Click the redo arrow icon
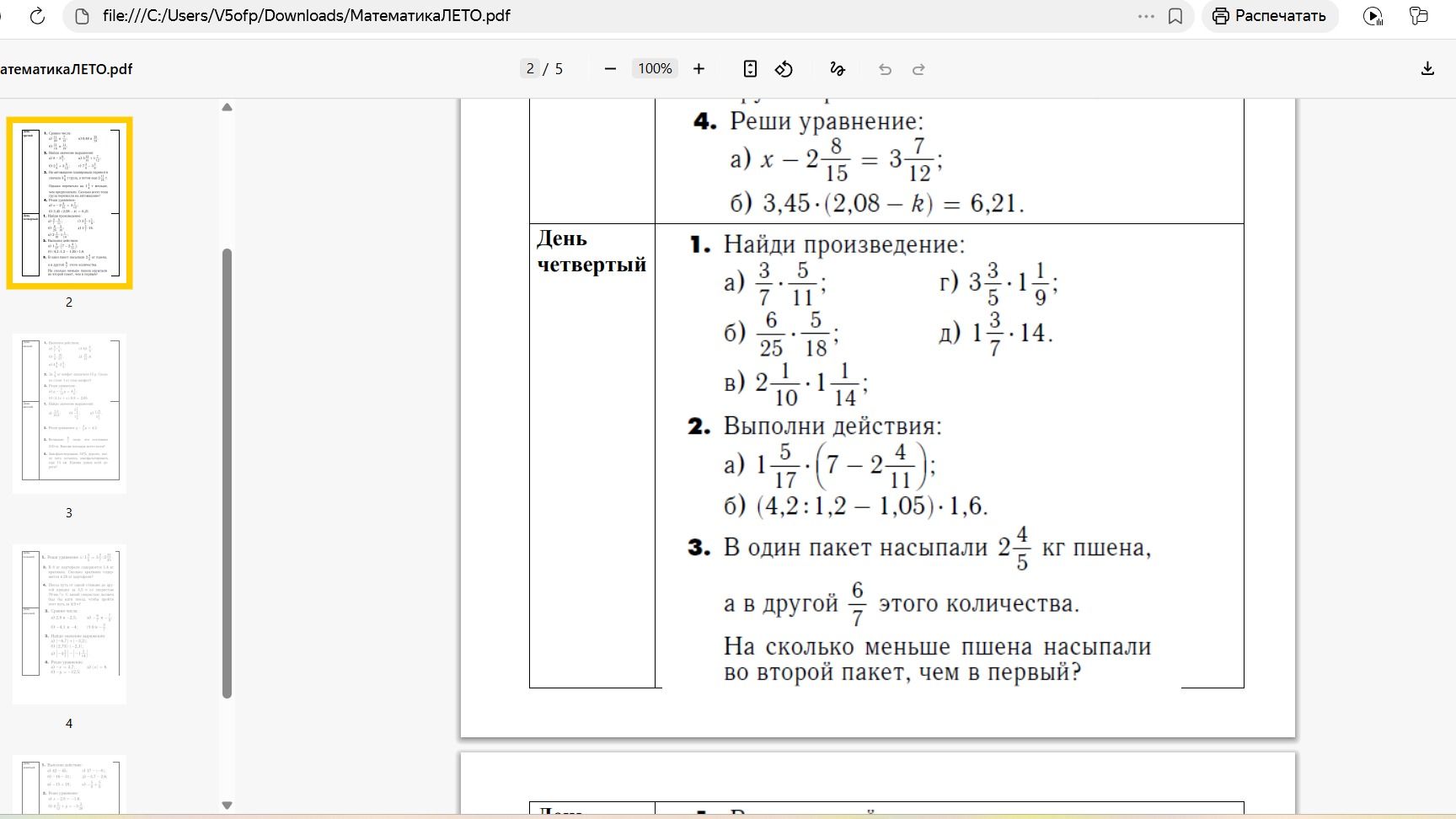This screenshot has width=1456, height=819. [x=918, y=69]
